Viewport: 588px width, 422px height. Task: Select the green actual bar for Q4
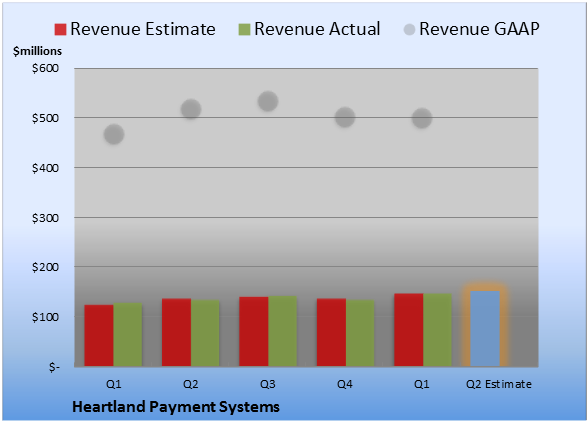click(x=360, y=333)
